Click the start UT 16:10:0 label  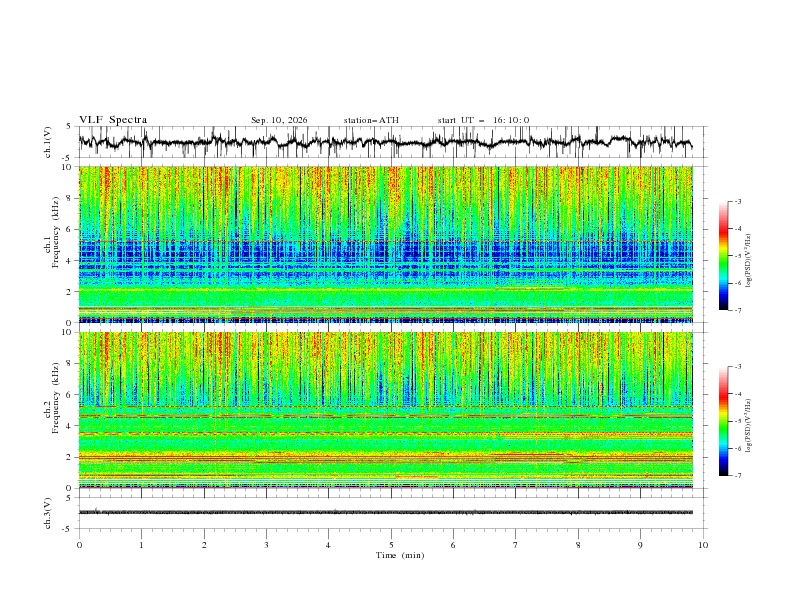coord(483,120)
